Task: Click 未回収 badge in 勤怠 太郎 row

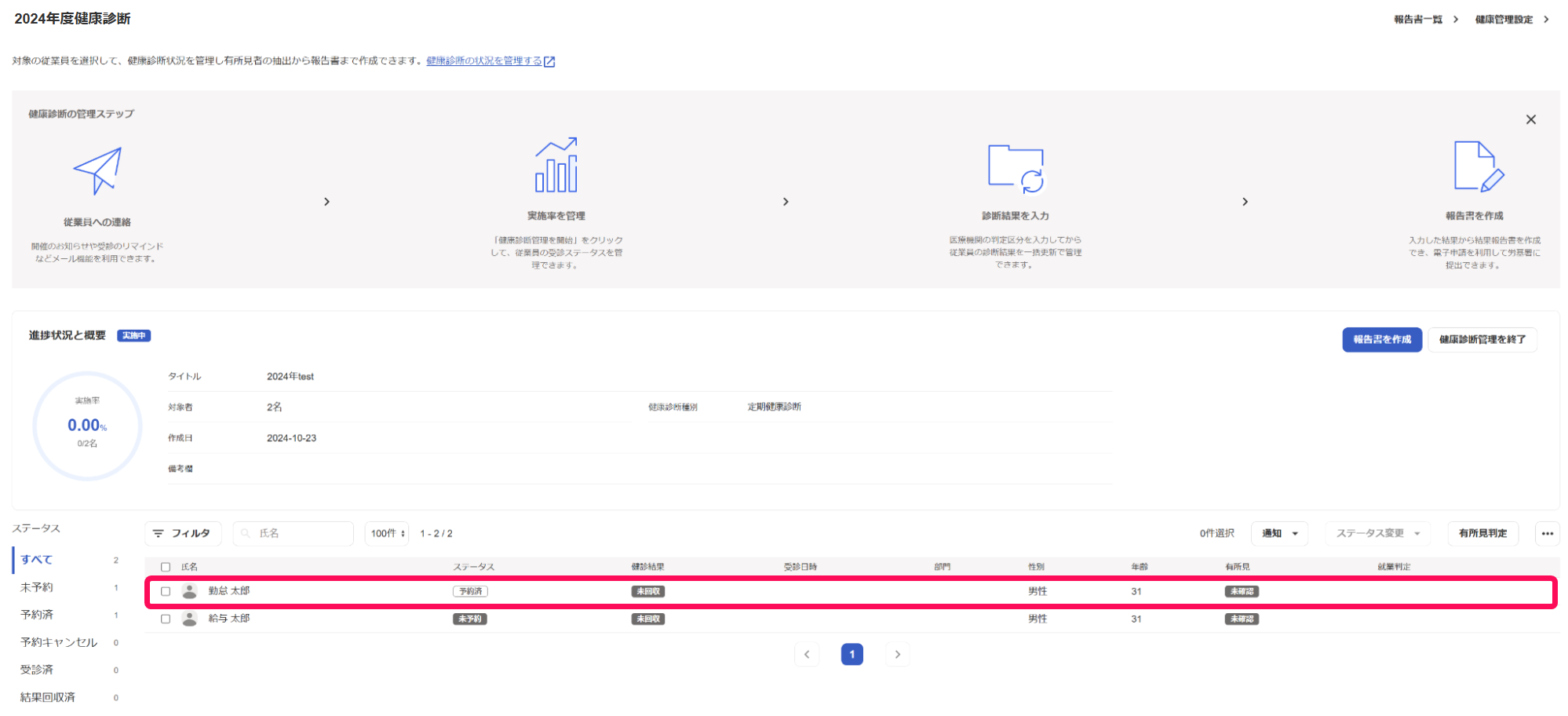Action: 648,591
